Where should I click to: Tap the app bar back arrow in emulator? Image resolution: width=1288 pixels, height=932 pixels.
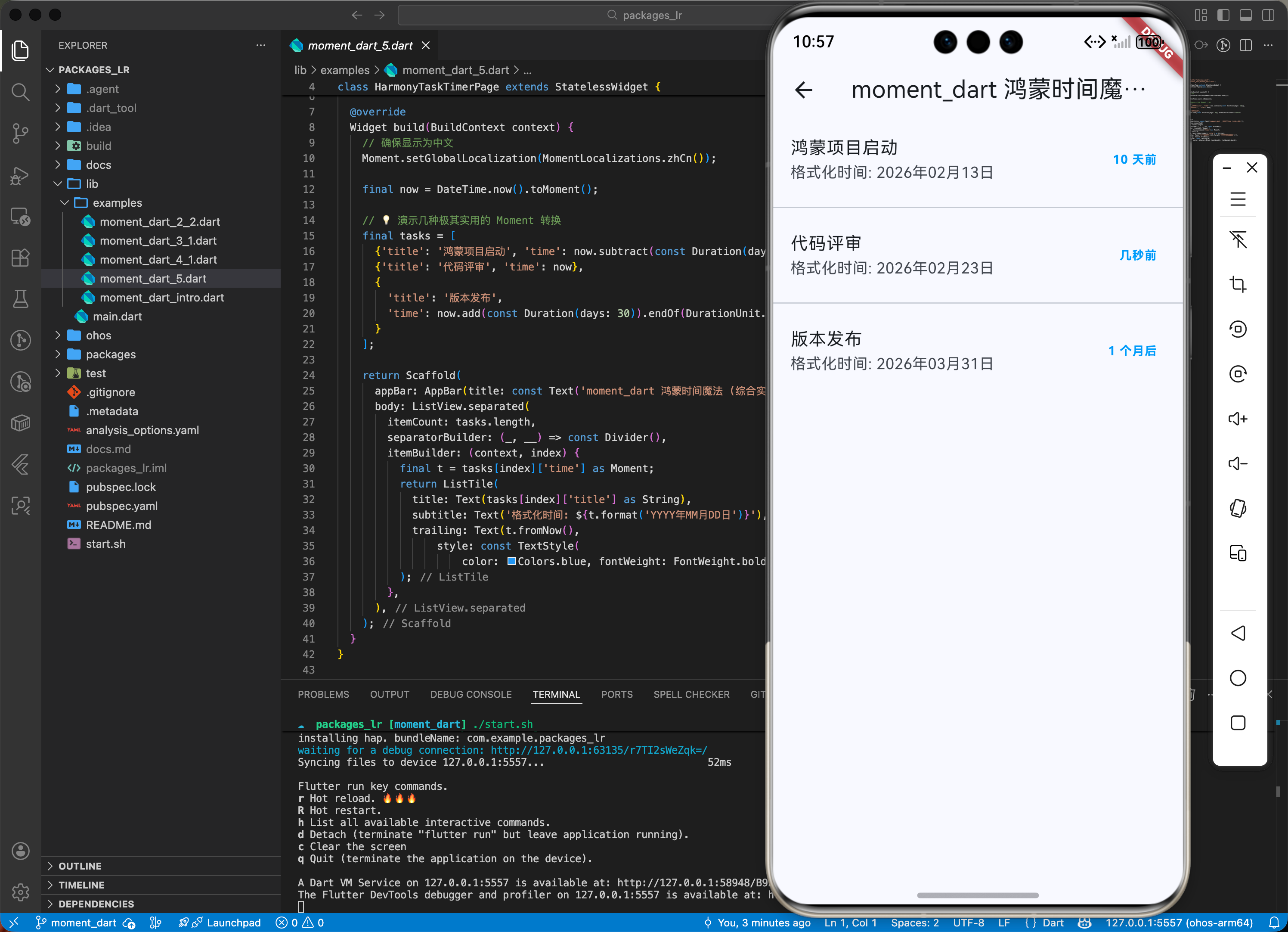pos(804,90)
